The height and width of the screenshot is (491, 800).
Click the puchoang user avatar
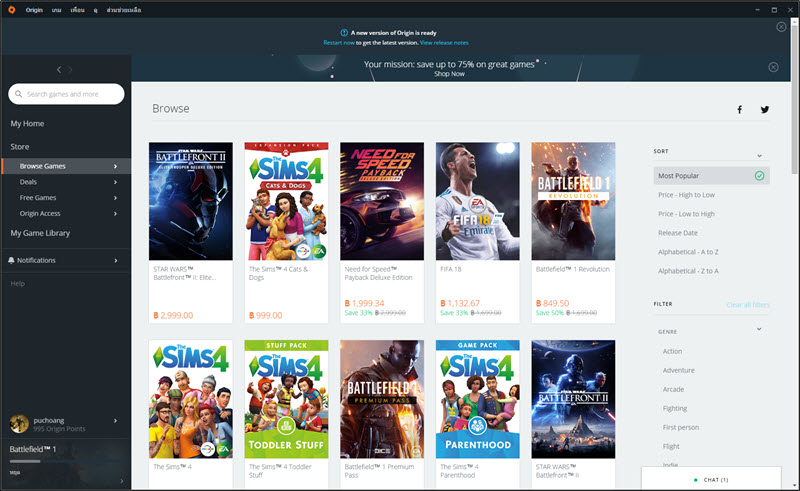click(x=19, y=424)
